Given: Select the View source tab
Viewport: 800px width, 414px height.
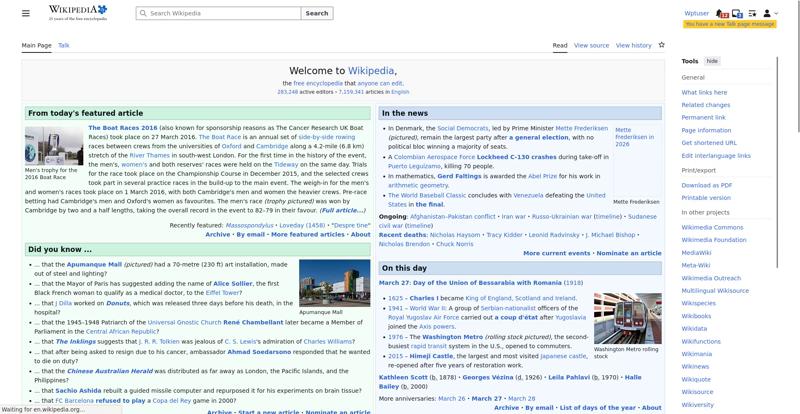Looking at the screenshot, I should pyautogui.click(x=592, y=45).
